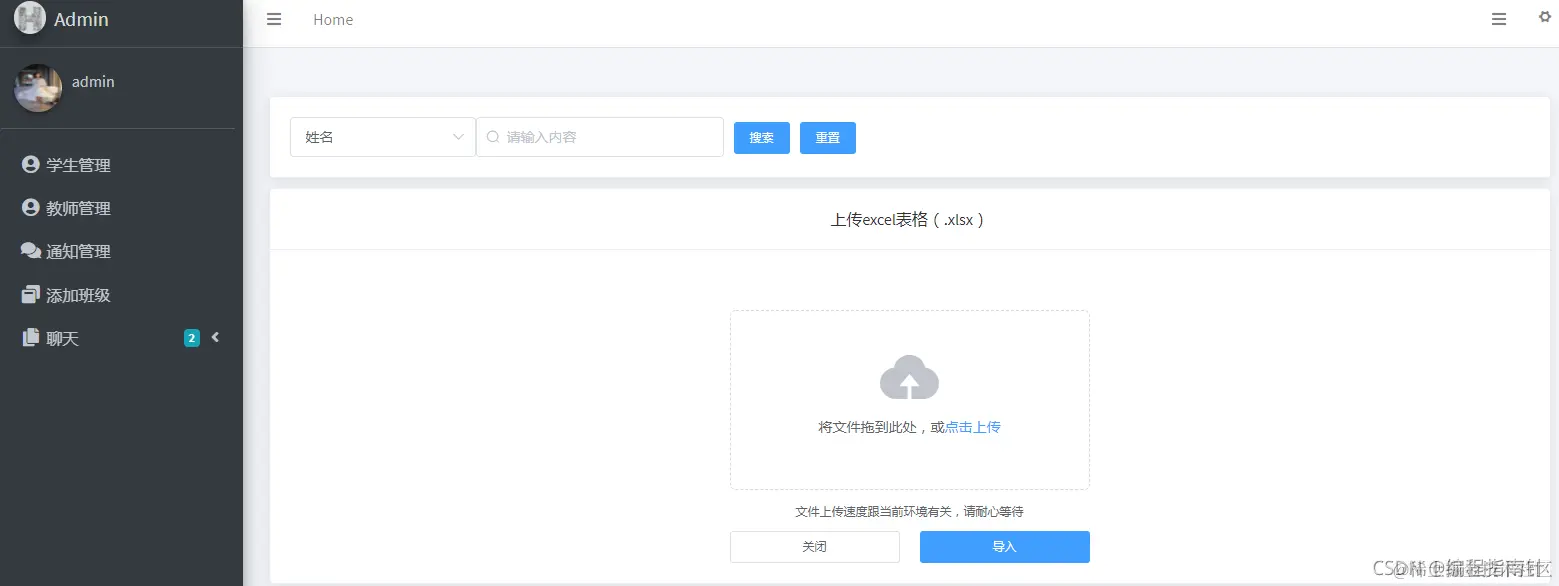Image resolution: width=1559 pixels, height=586 pixels.
Task: Click the 文件上传速度 hint text
Action: tap(909, 512)
